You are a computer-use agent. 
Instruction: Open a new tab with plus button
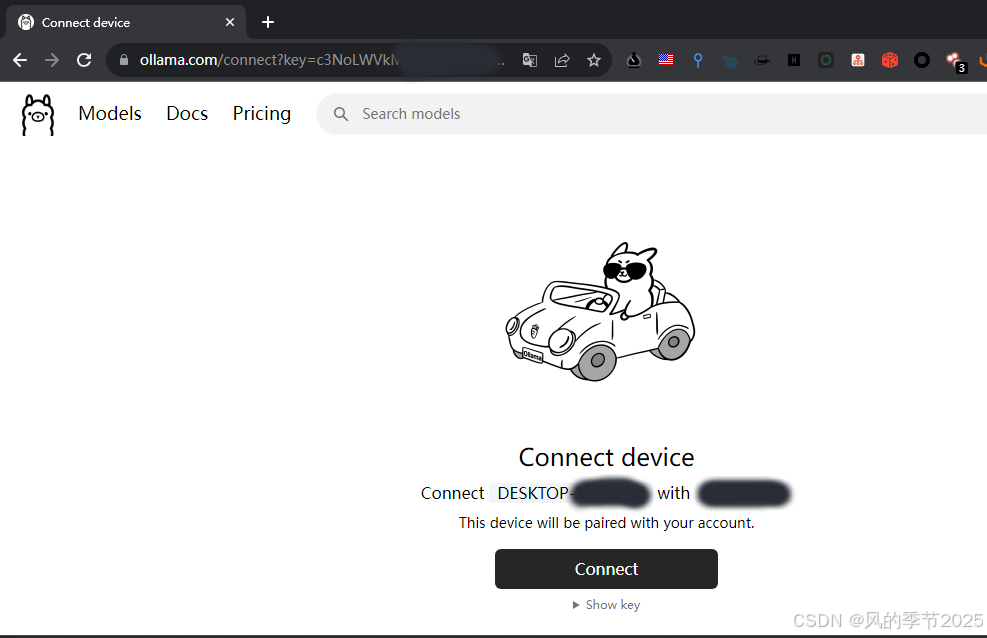coord(268,22)
